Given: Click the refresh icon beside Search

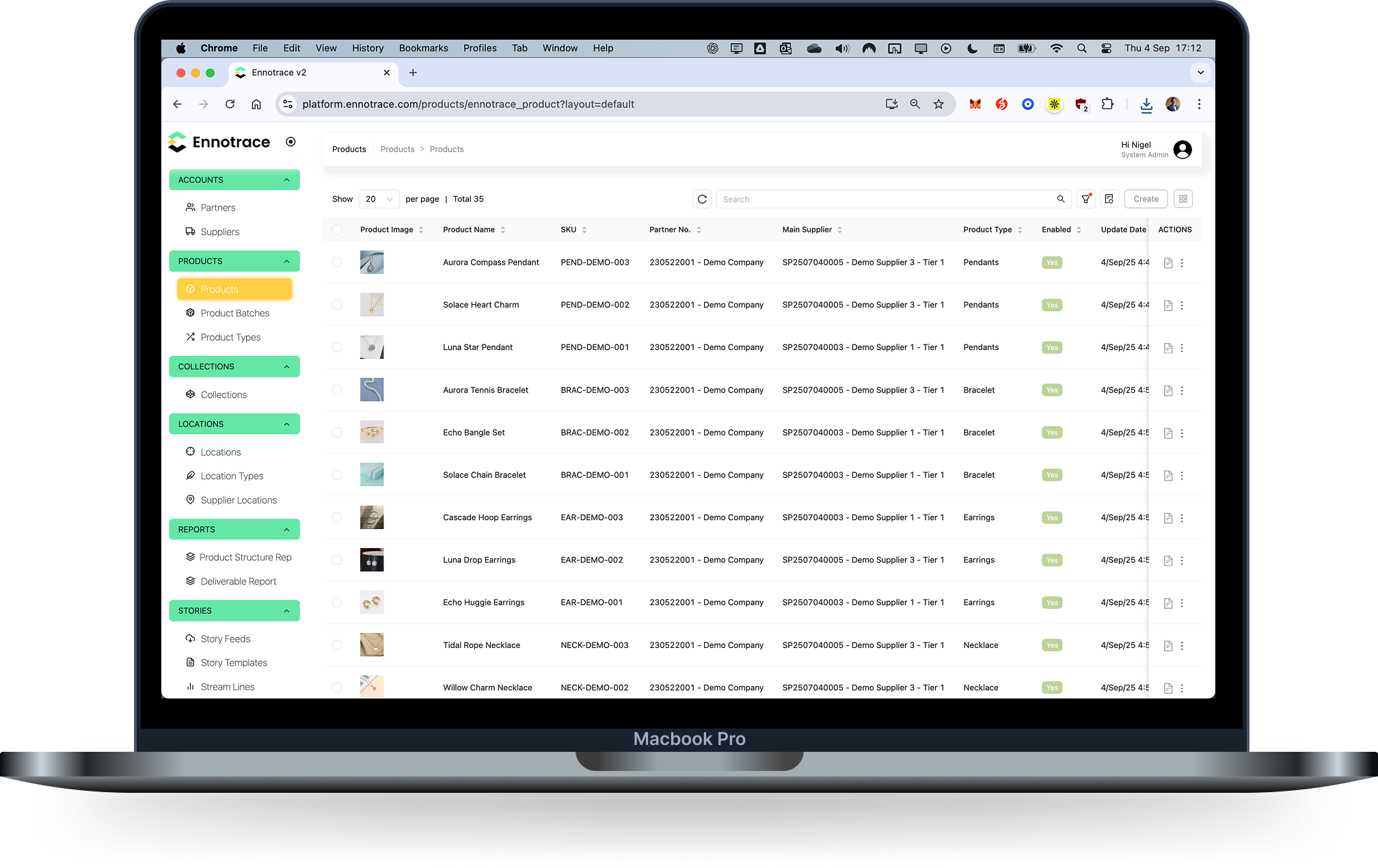Looking at the screenshot, I should coord(702,199).
